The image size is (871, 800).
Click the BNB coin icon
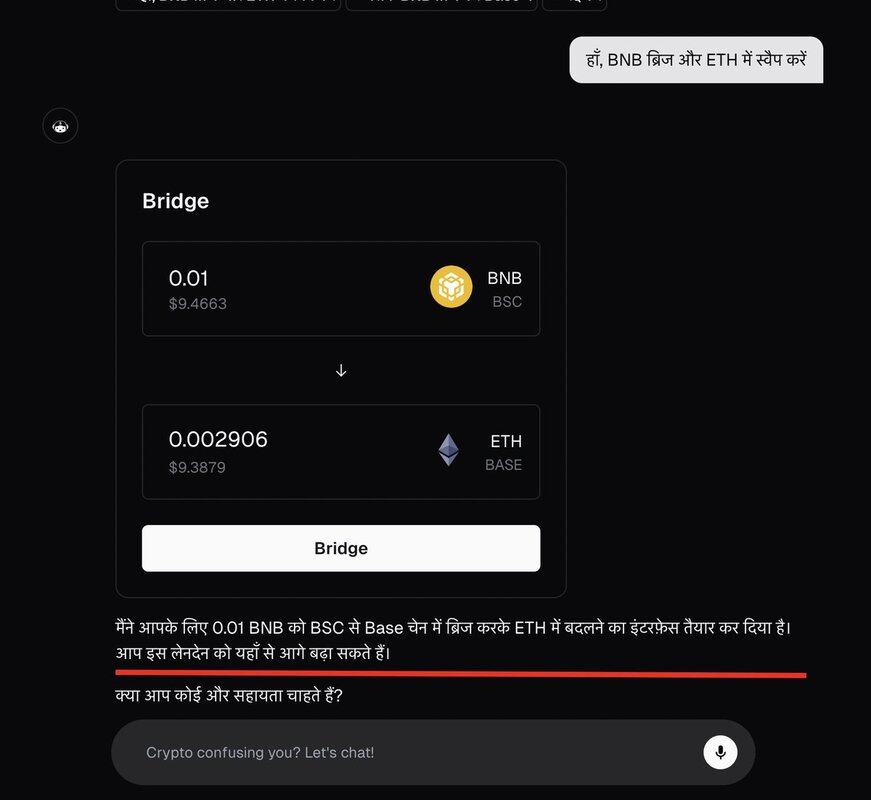point(451,287)
